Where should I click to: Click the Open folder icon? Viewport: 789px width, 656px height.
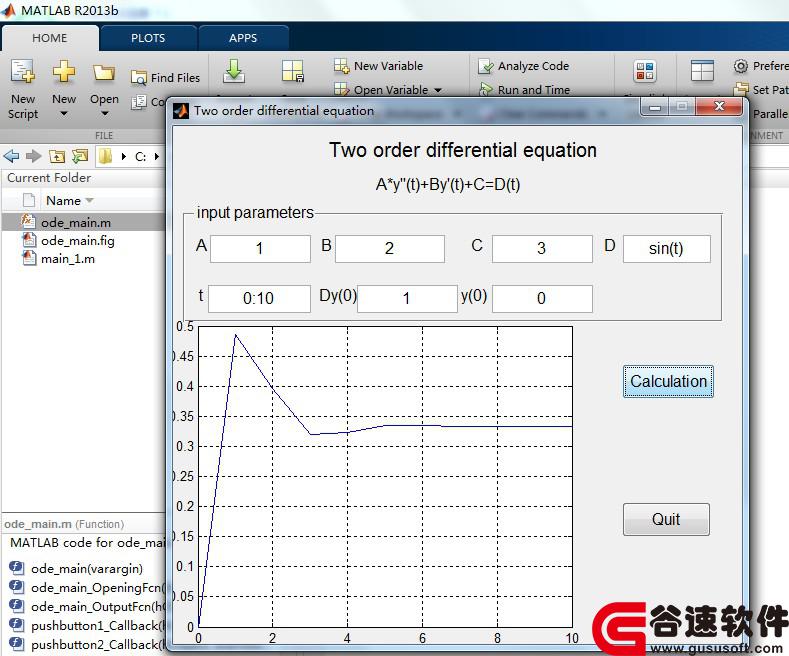pyautogui.click(x=104, y=73)
